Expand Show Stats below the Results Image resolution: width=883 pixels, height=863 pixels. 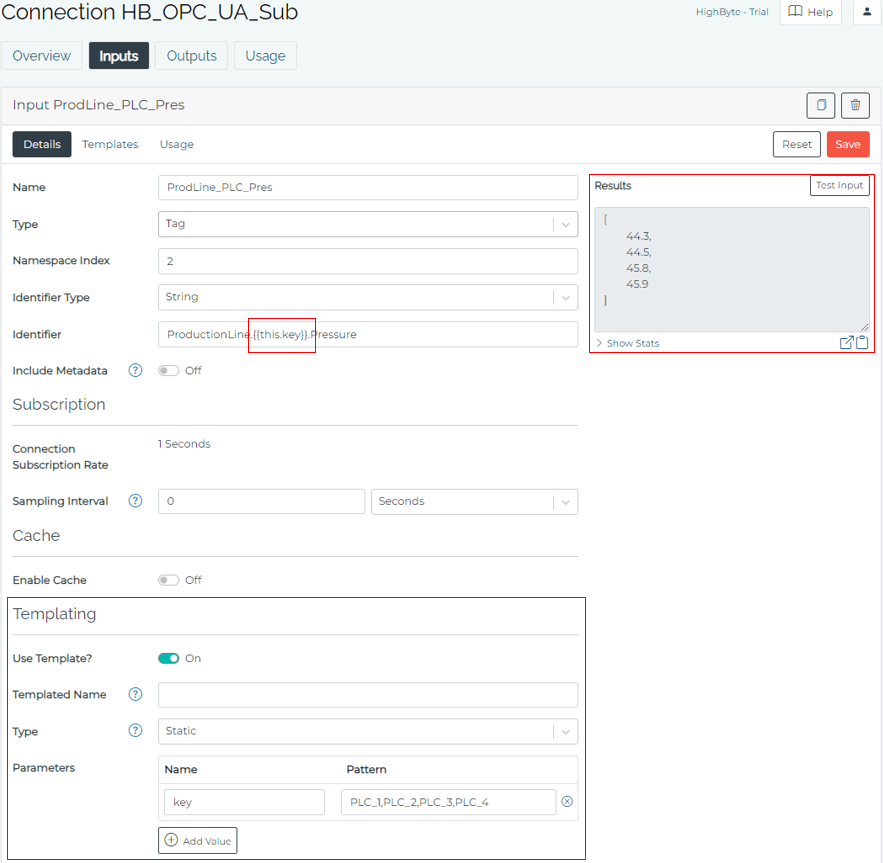click(627, 343)
